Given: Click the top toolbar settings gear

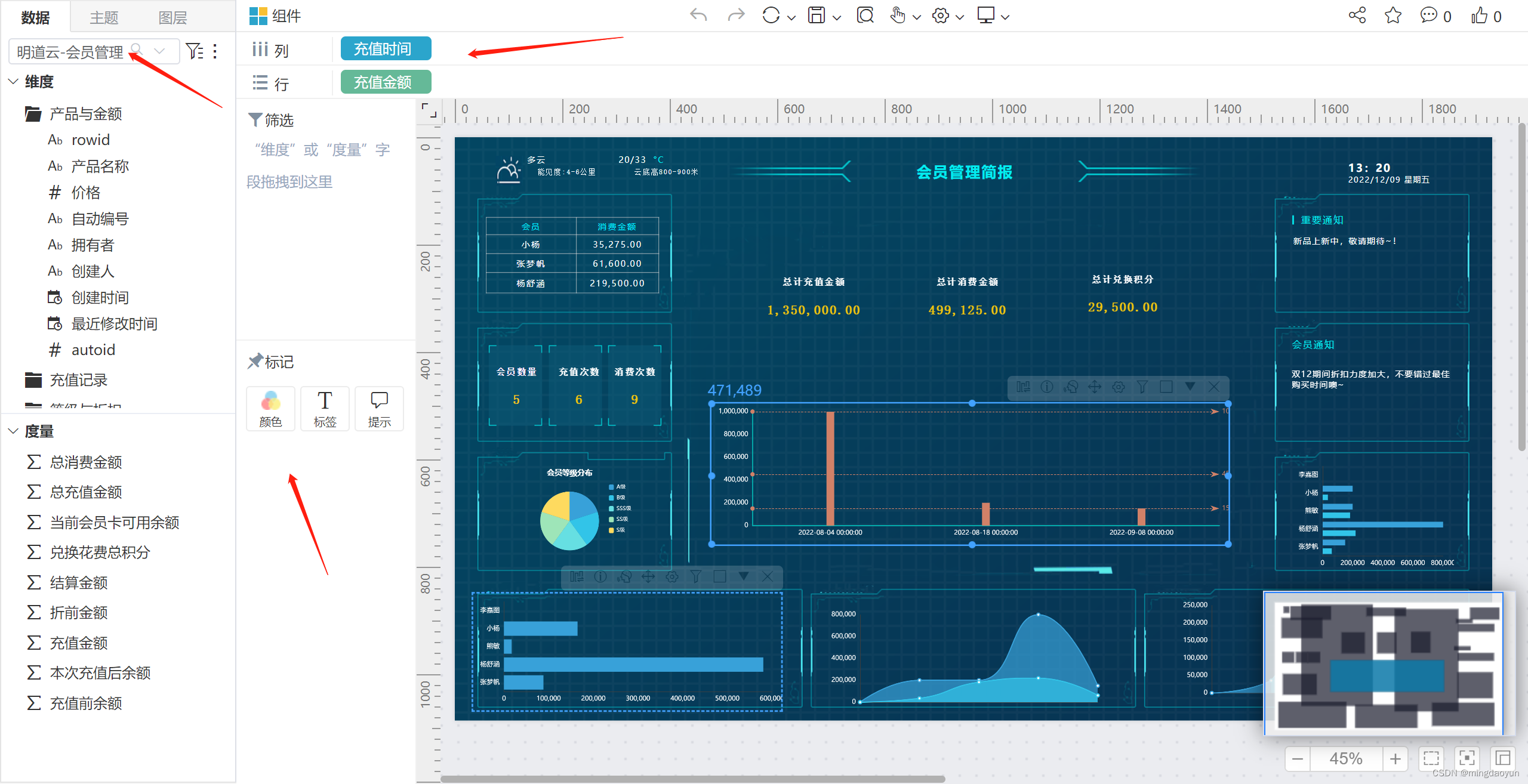Looking at the screenshot, I should click(940, 16).
